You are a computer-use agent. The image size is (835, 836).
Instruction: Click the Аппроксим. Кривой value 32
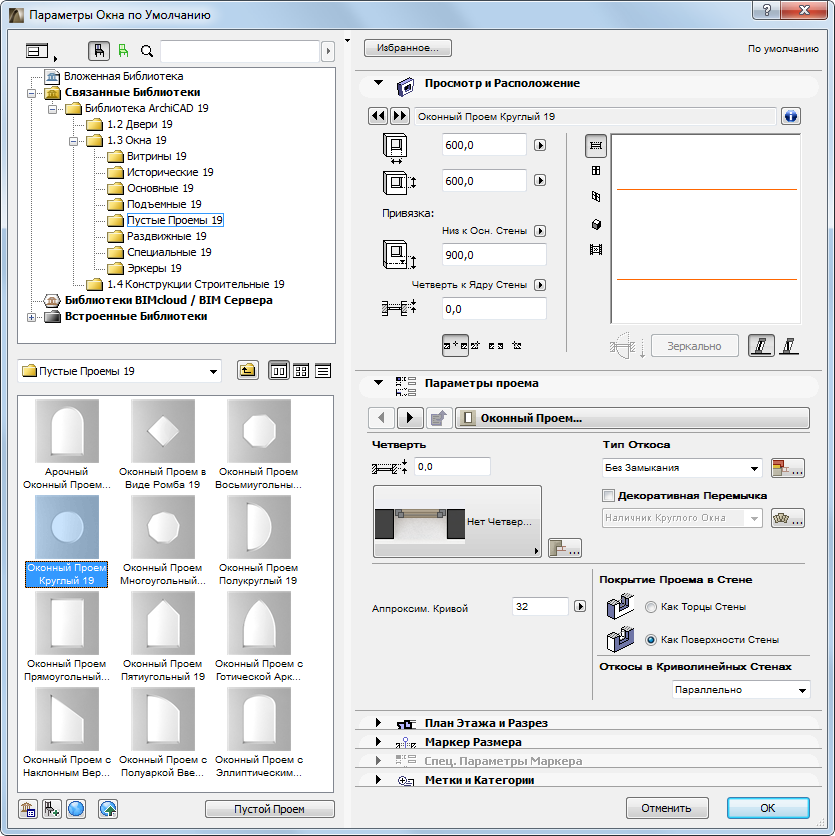point(540,607)
